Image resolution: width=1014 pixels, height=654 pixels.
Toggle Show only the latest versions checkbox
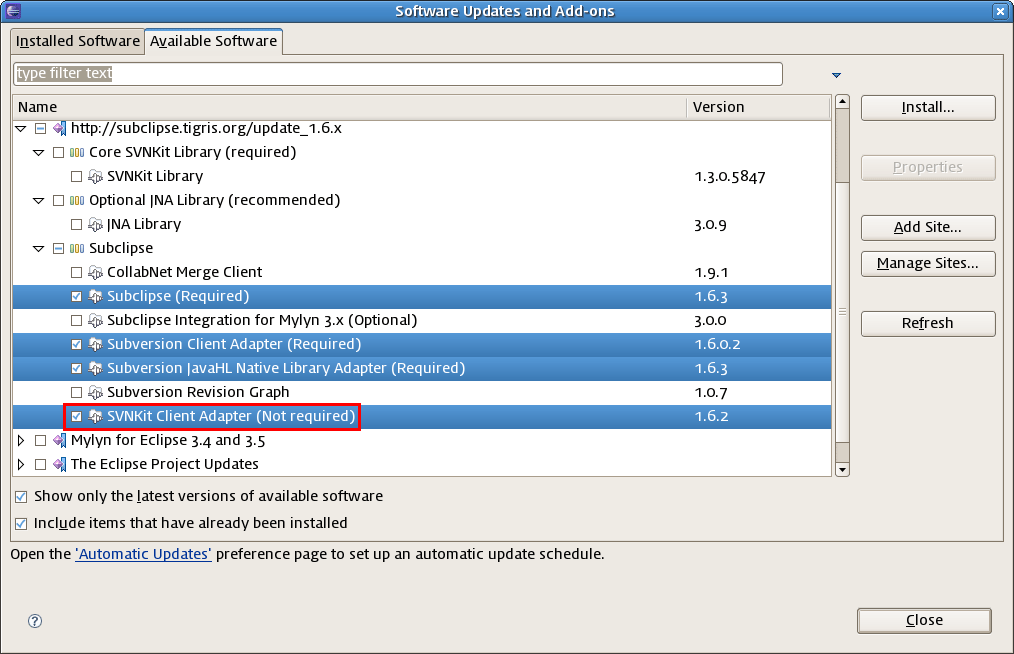click(x=21, y=497)
